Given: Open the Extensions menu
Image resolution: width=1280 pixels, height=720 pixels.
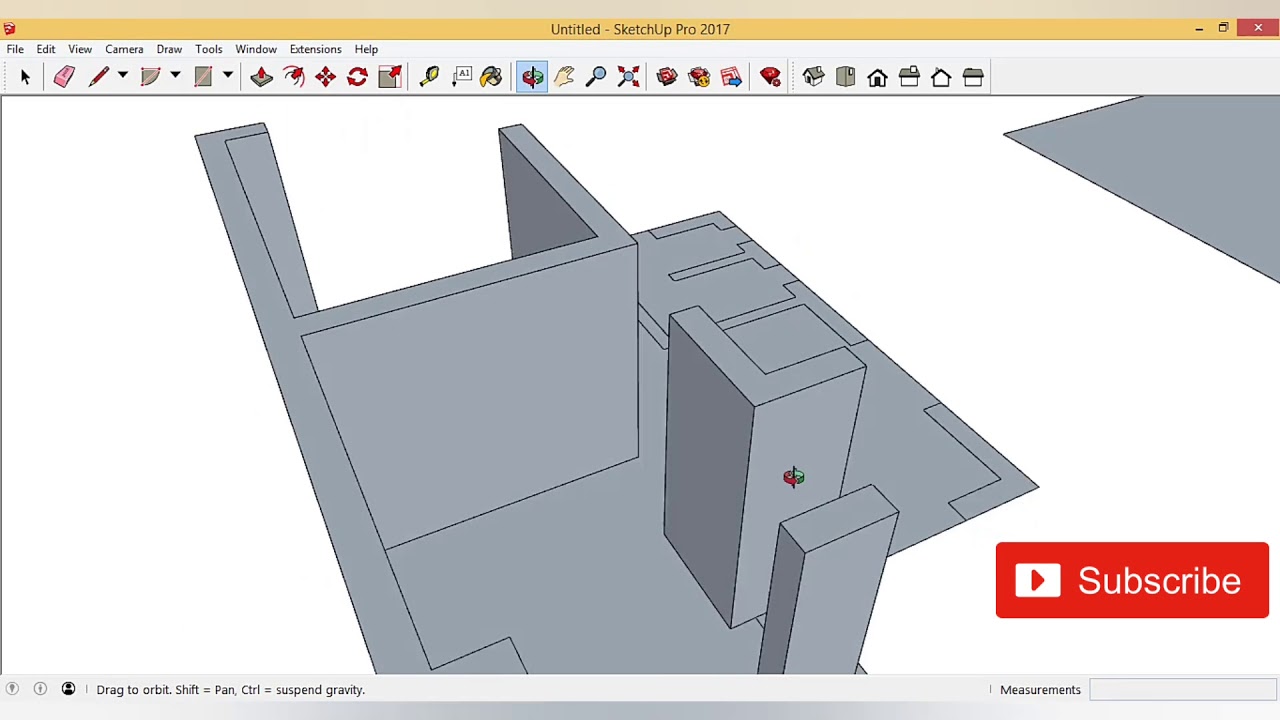Looking at the screenshot, I should 315,49.
